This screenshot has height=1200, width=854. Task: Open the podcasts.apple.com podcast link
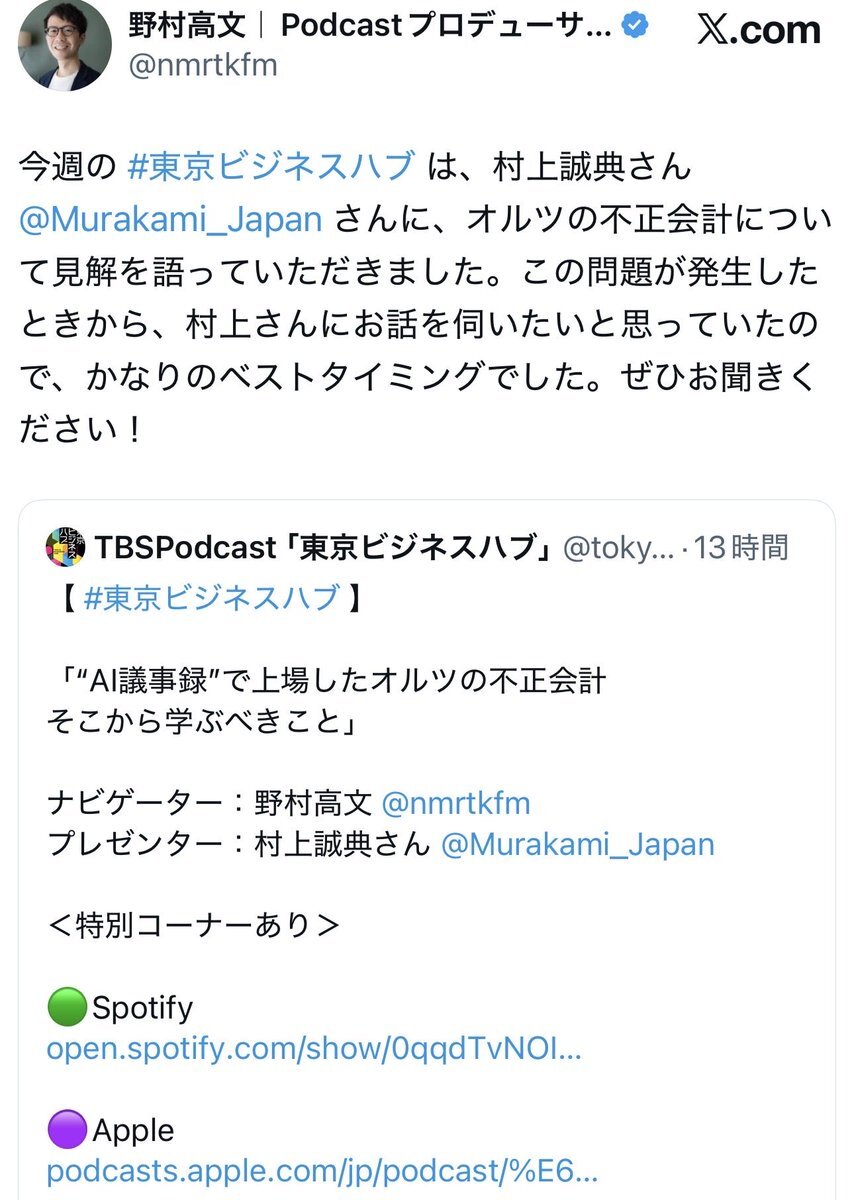322,1172
